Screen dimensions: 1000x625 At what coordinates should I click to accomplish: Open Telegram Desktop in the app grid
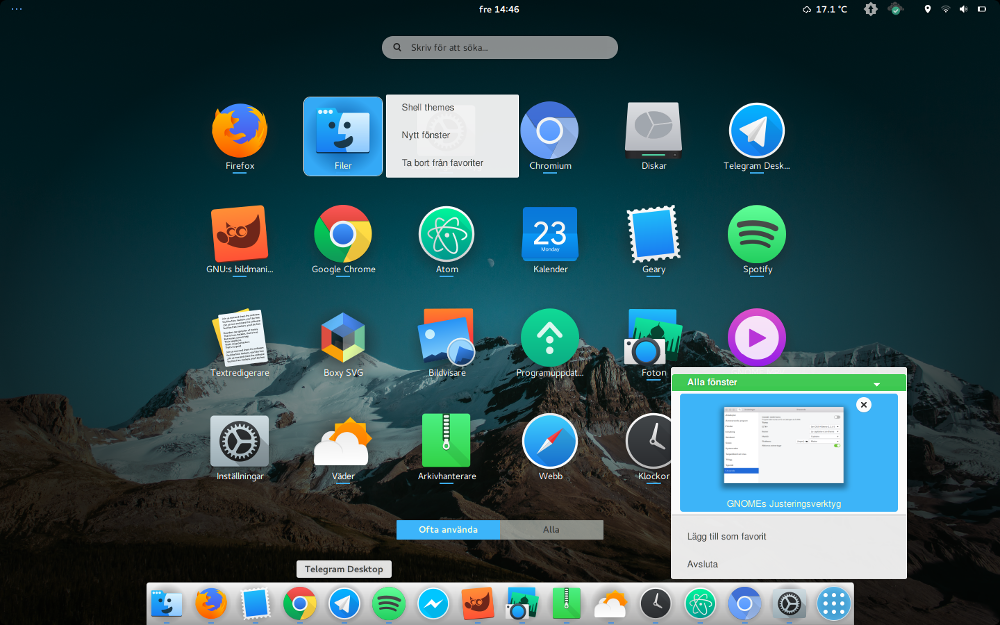(757, 137)
